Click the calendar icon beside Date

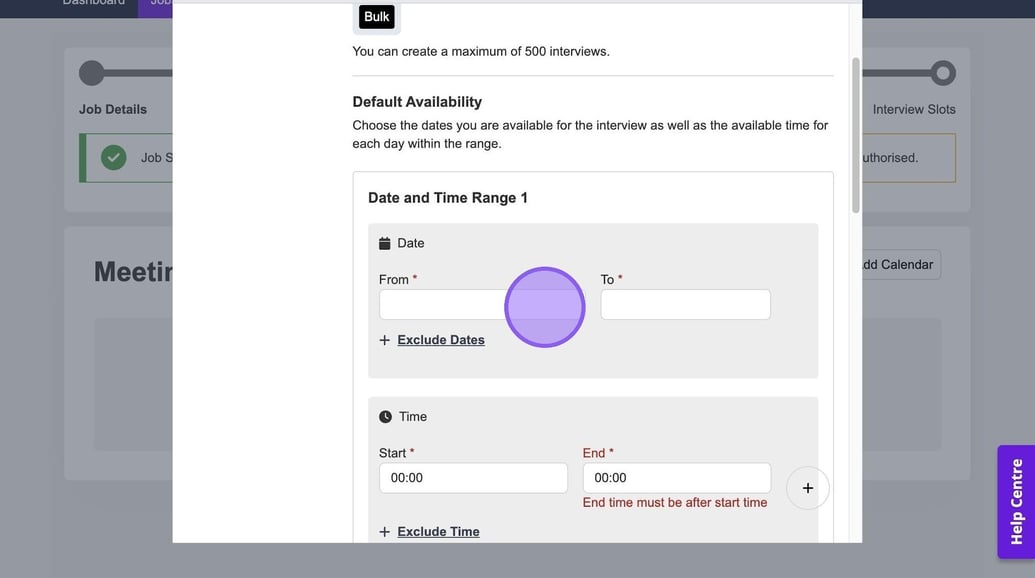(385, 243)
